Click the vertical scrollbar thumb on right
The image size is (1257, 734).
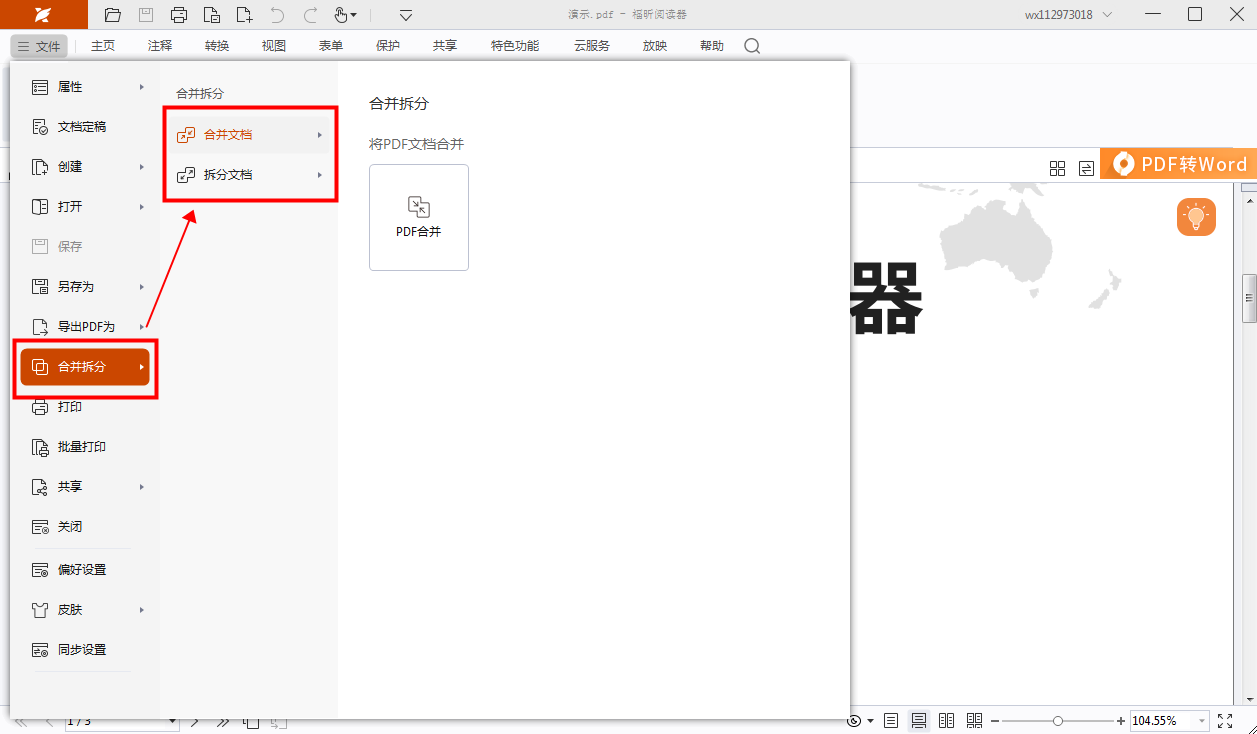tap(1249, 298)
